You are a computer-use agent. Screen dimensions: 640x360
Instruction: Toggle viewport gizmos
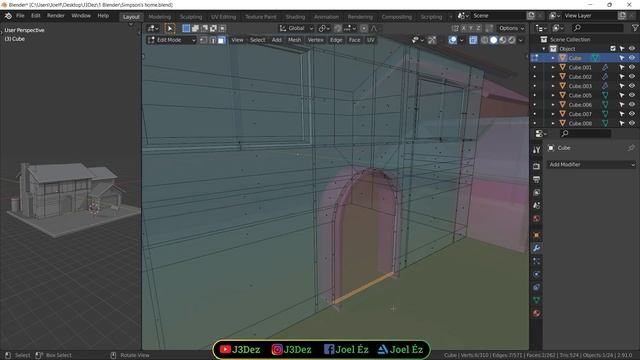click(x=432, y=40)
